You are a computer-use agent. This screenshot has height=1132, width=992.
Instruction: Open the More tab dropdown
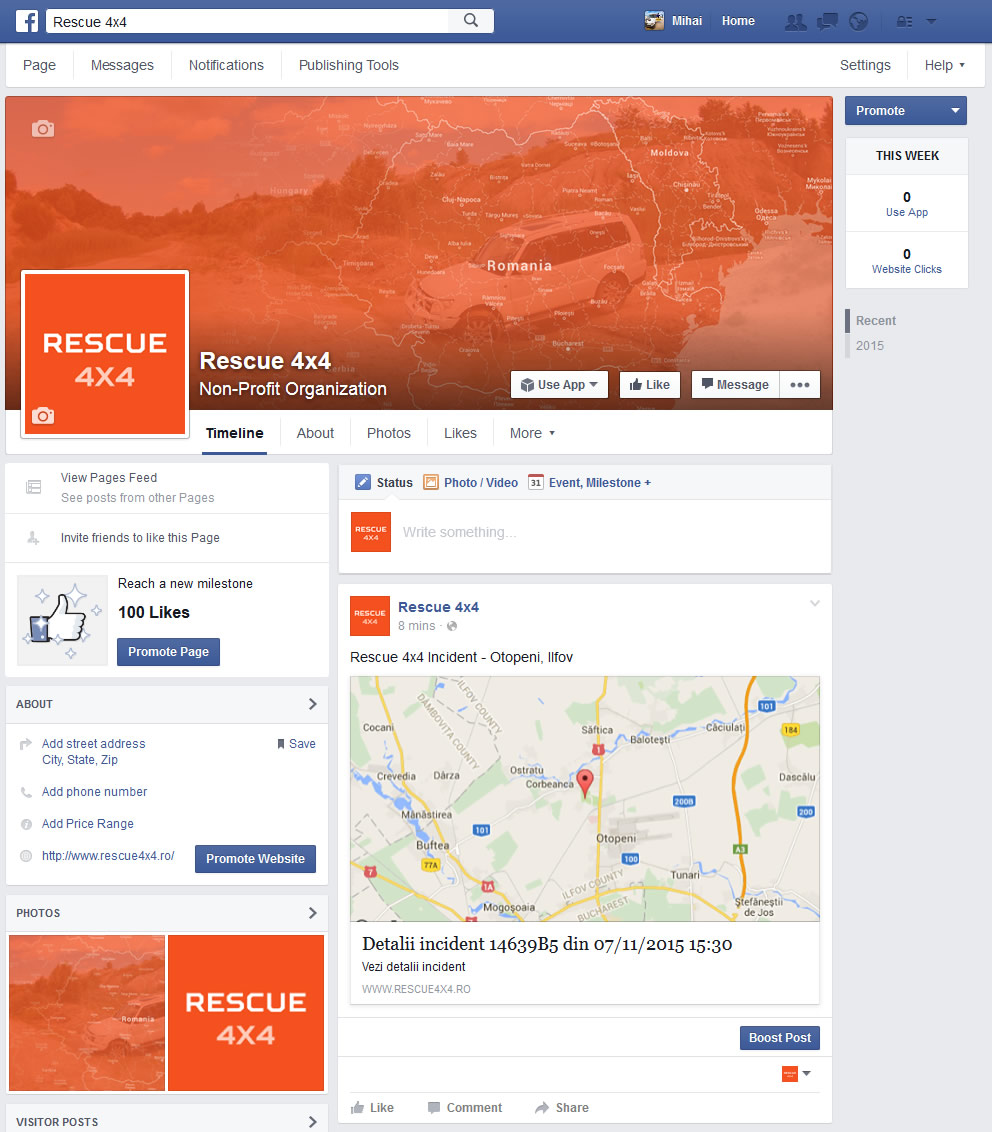coord(532,433)
